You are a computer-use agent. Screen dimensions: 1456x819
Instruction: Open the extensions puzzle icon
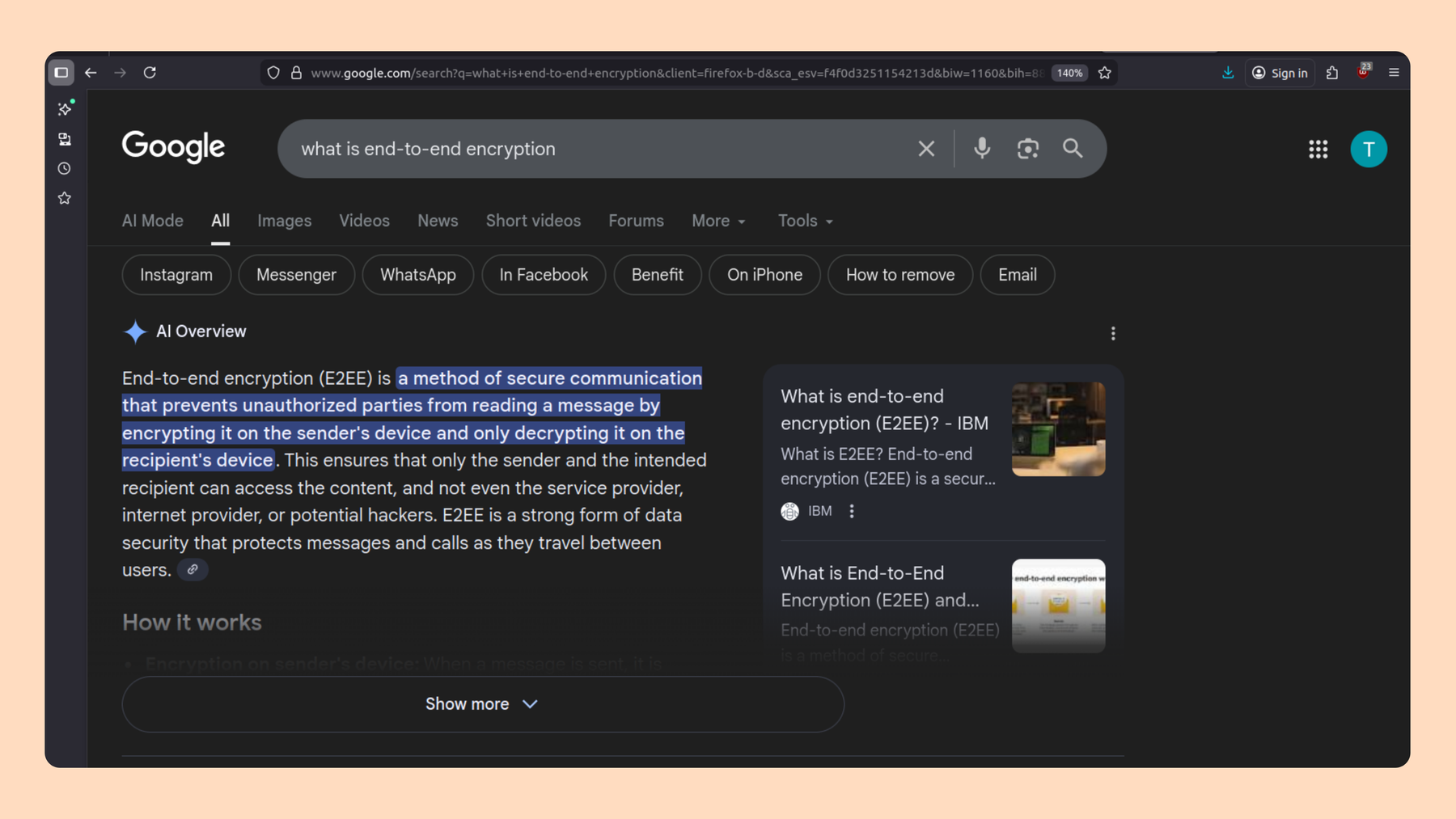tap(1332, 73)
